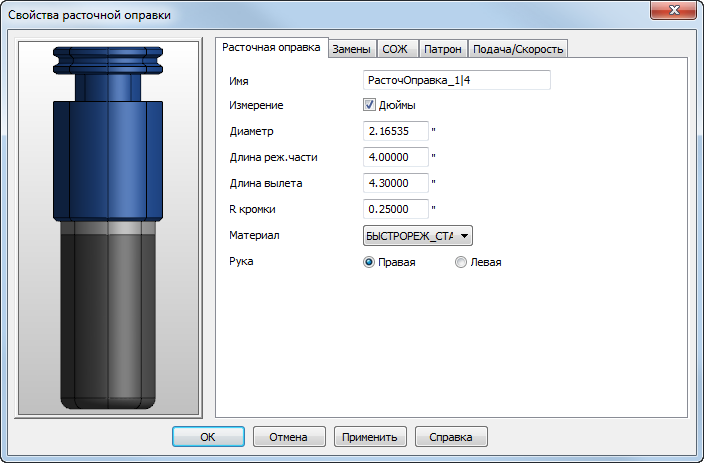Click the Длина вылета label
The height and width of the screenshot is (463, 704).
click(266, 184)
